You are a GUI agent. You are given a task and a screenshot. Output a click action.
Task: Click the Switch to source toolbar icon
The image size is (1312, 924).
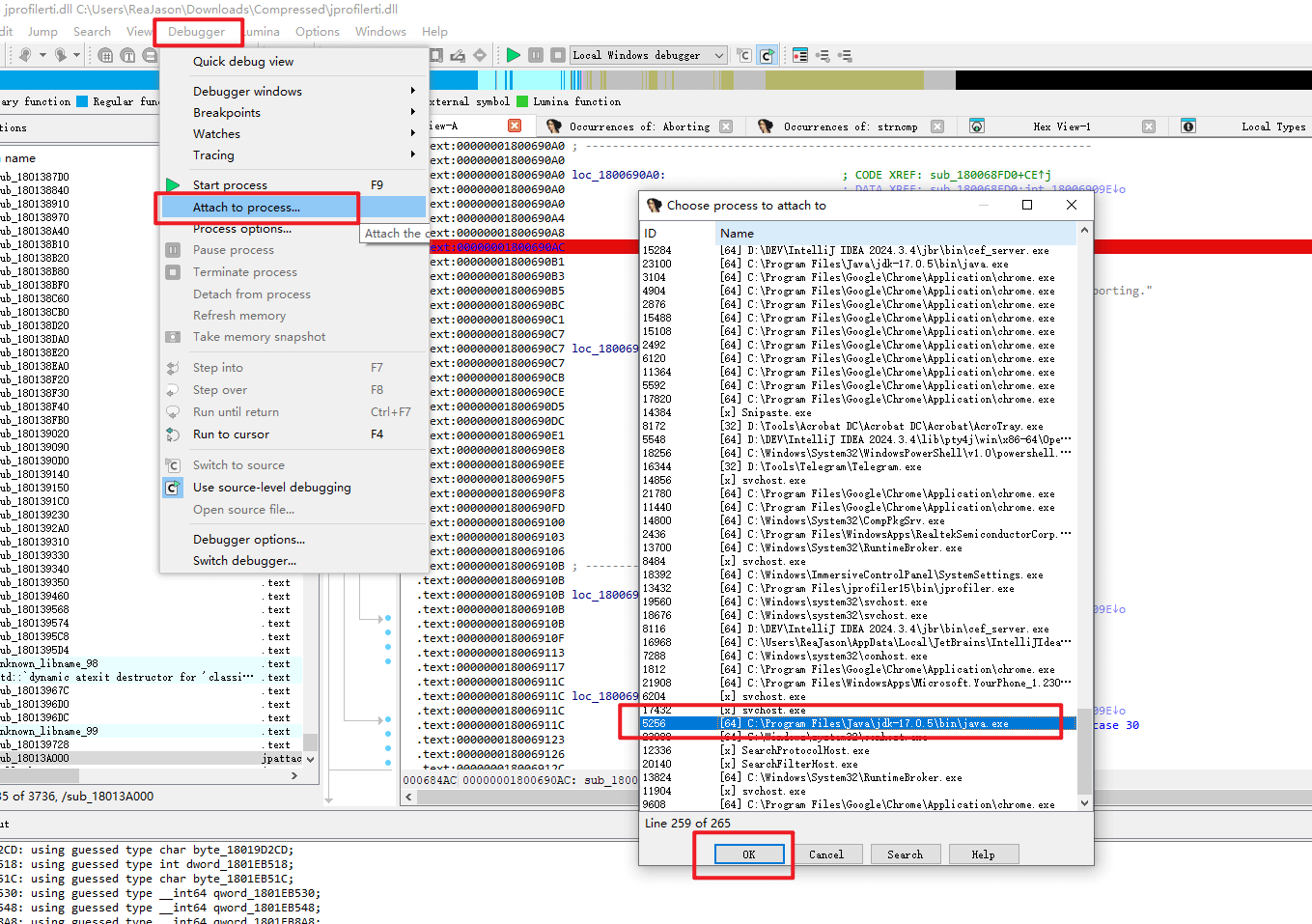(x=744, y=55)
